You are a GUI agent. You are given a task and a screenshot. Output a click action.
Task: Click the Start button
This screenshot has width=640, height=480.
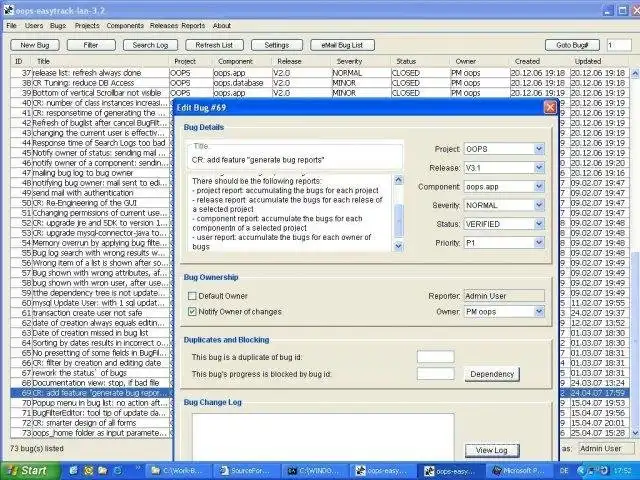tap(30, 471)
